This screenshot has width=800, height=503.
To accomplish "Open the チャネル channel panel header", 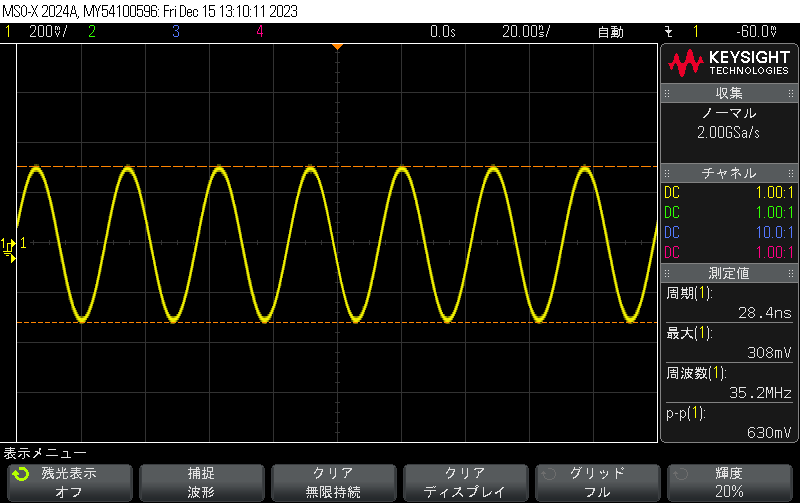I will [729, 173].
